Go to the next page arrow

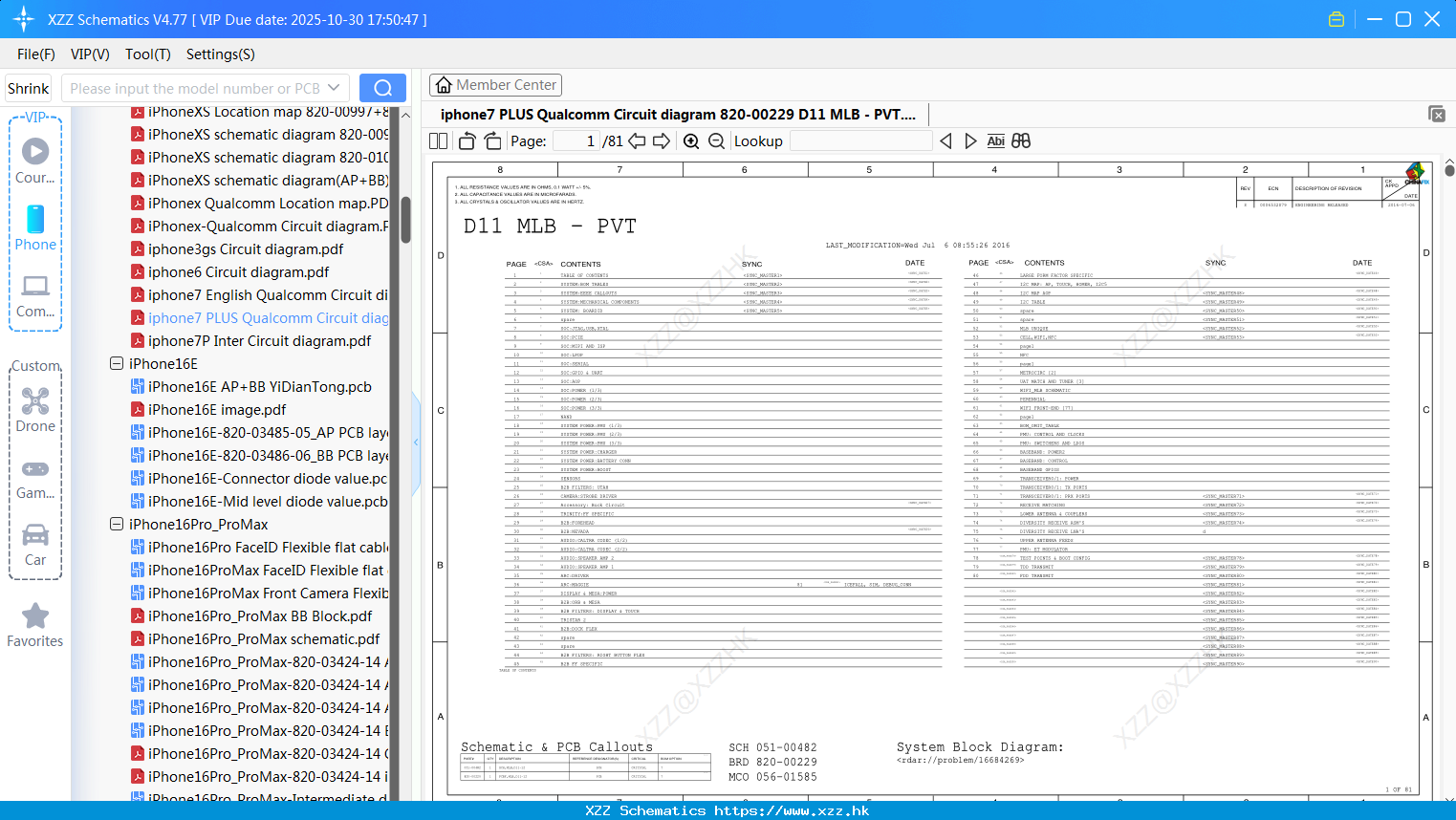tap(662, 141)
